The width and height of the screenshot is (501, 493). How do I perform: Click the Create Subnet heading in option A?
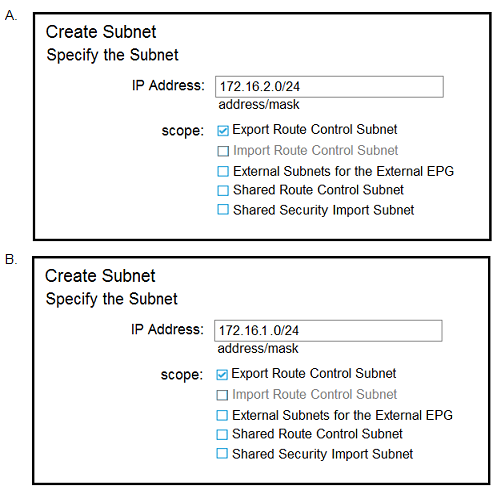101,32
